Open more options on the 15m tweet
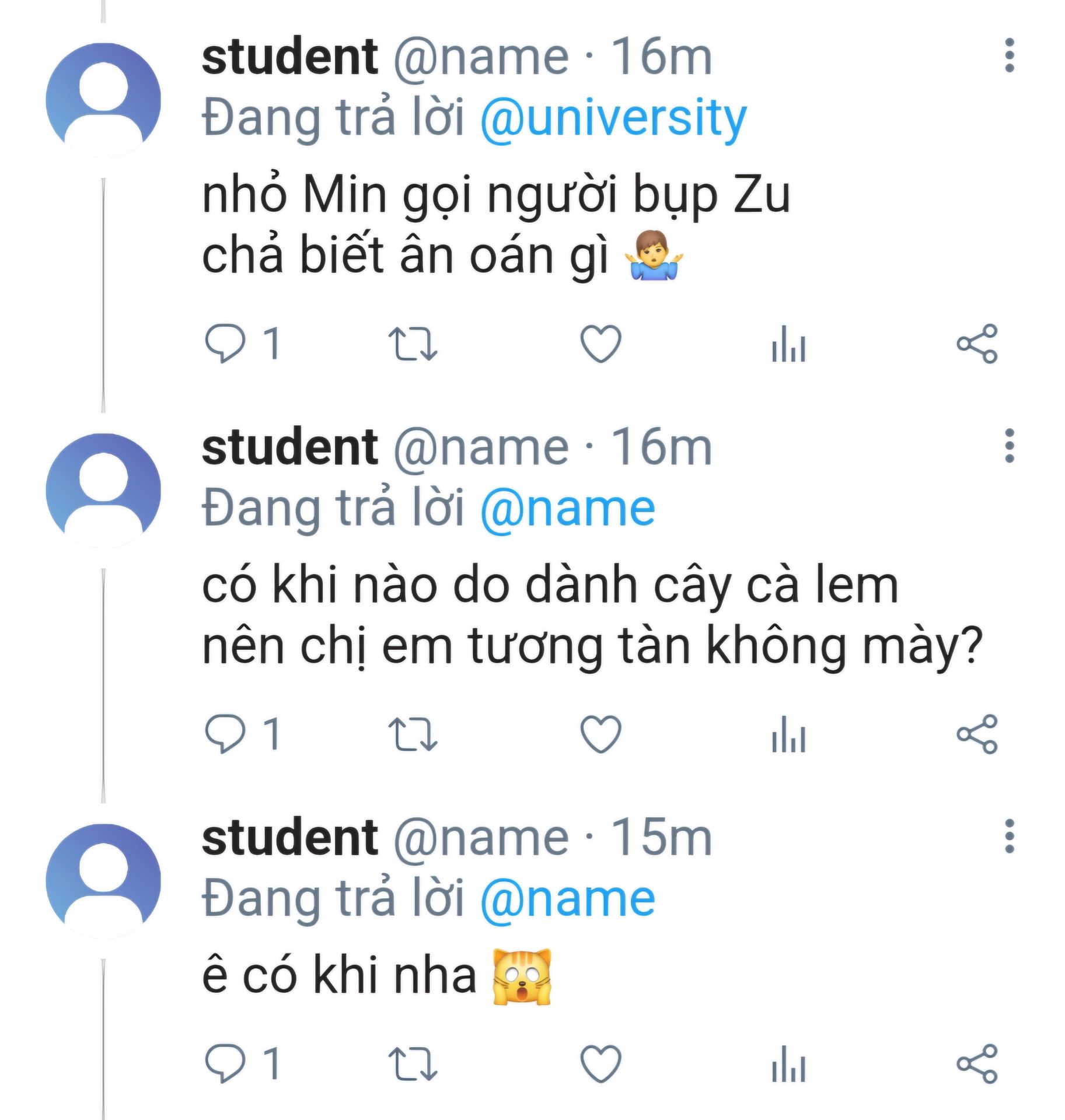The image size is (1065, 1120). coord(1010,836)
